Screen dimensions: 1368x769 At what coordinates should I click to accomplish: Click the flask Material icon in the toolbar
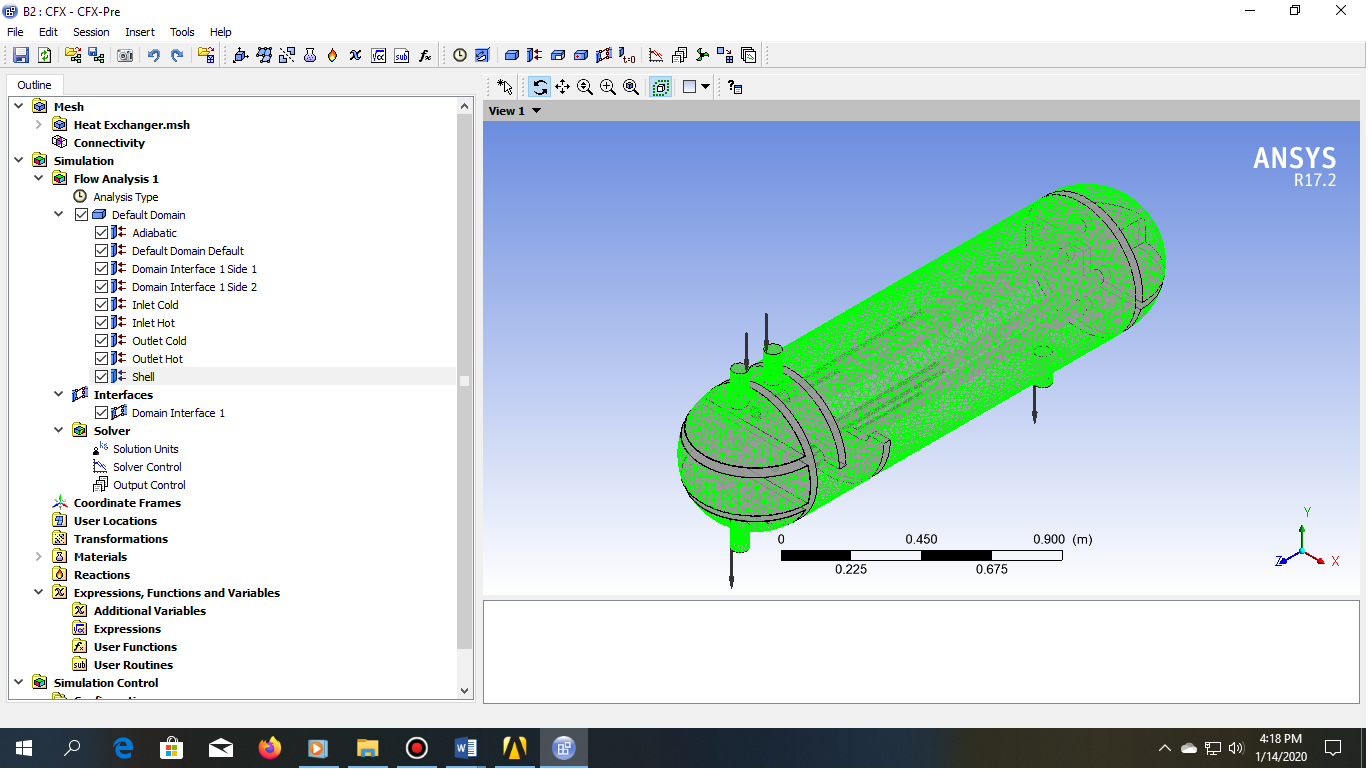[x=310, y=56]
